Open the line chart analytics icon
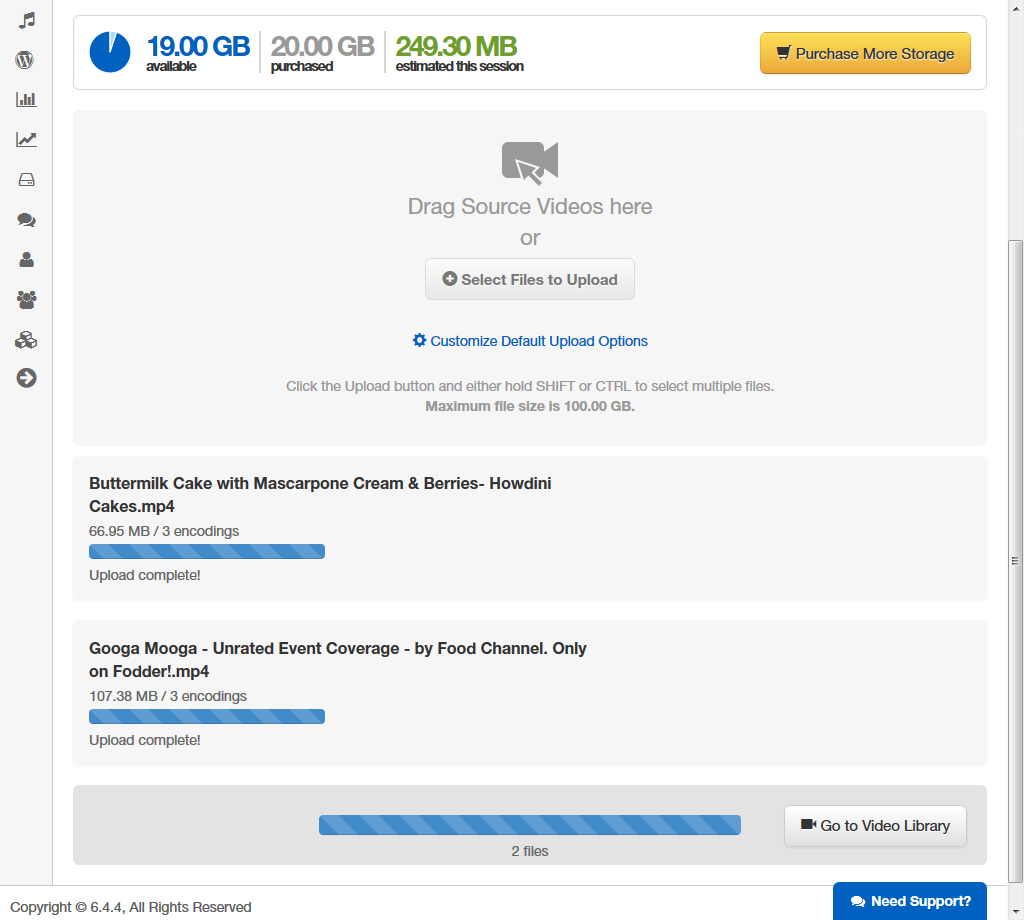Viewport: 1024px width, 920px height. 26,140
